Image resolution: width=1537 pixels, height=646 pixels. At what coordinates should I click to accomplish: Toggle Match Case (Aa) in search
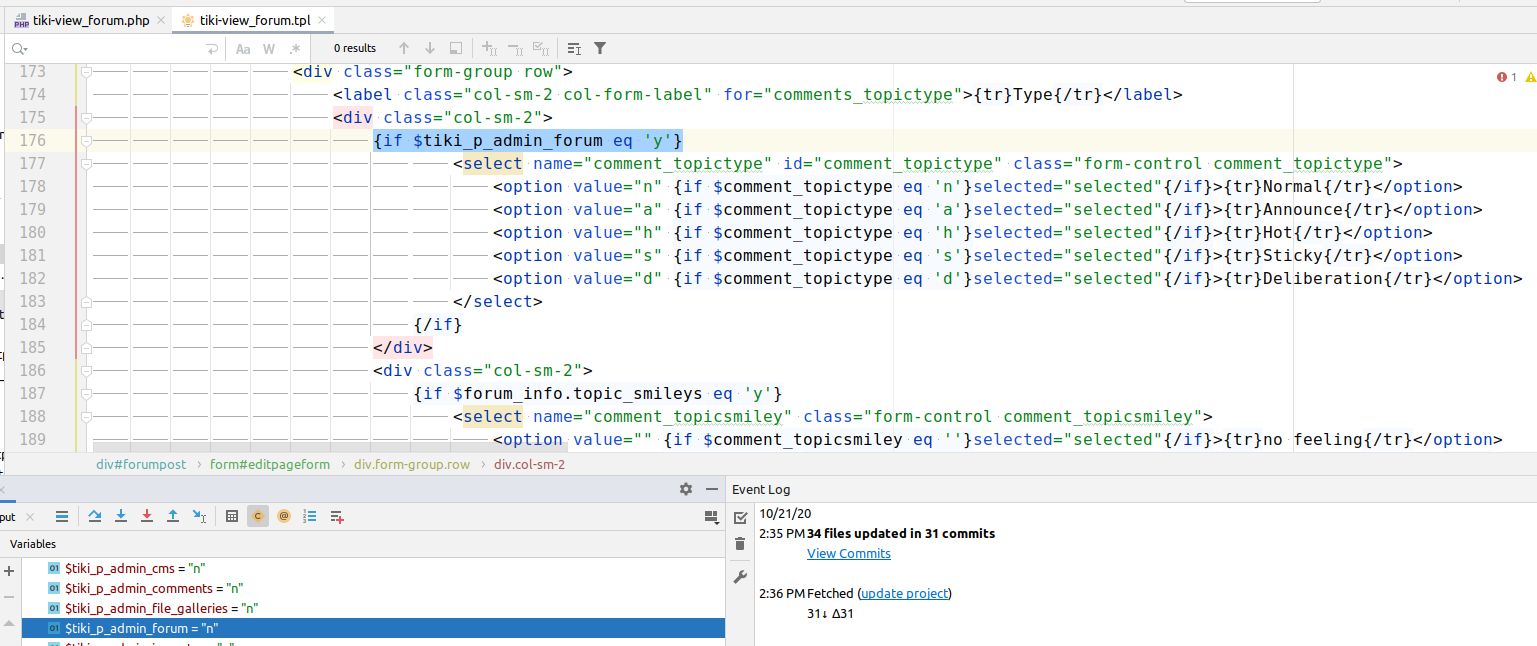click(x=243, y=48)
